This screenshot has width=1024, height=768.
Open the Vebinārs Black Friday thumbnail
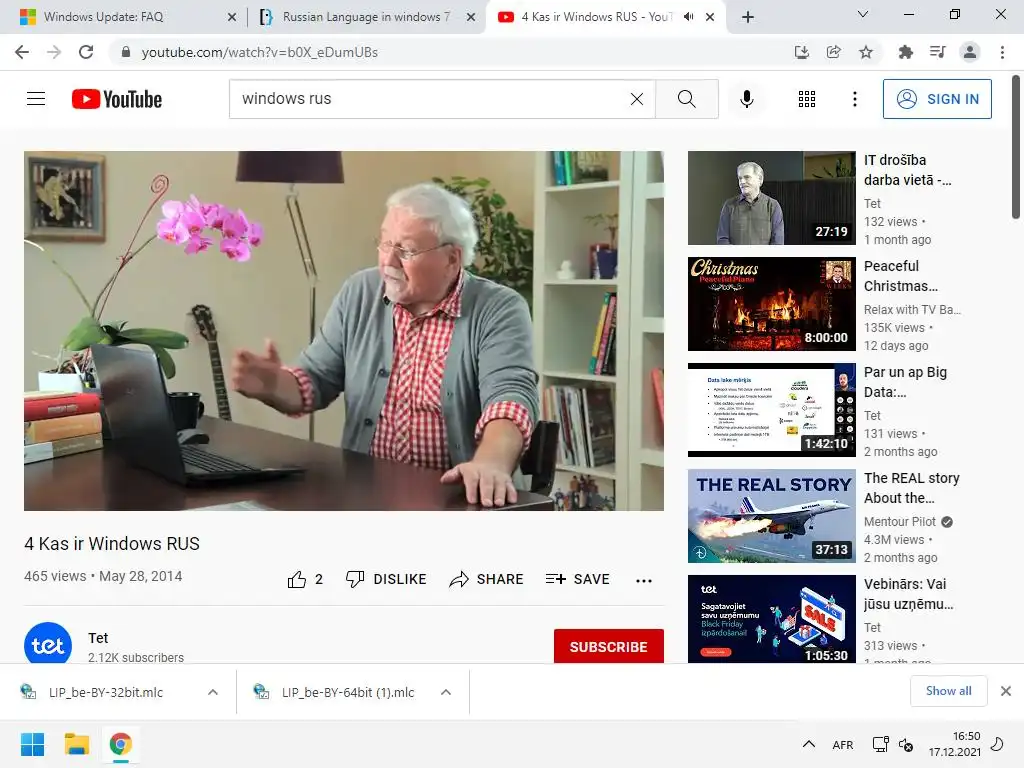tap(771, 619)
